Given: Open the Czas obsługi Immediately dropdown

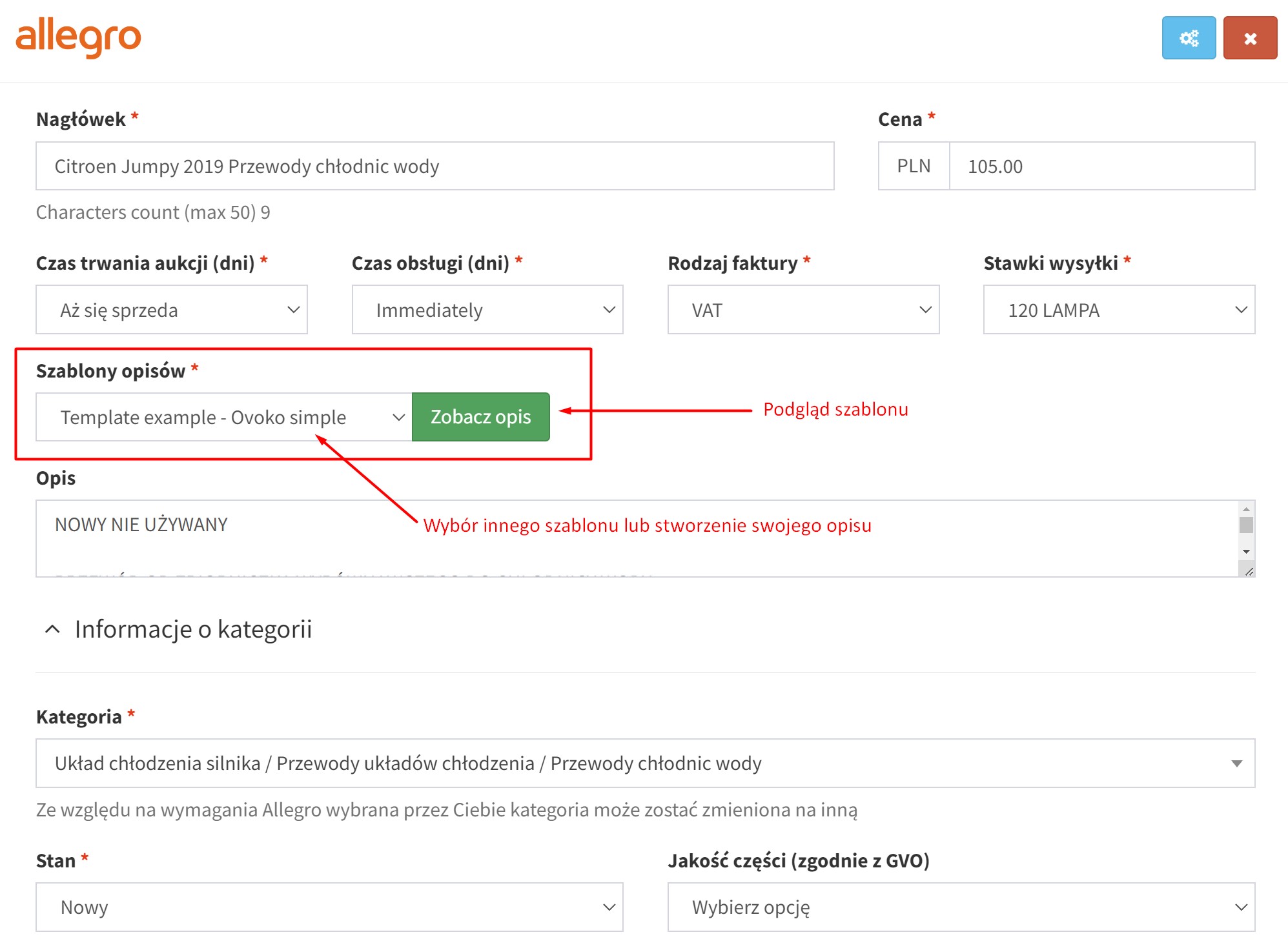Looking at the screenshot, I should point(487,310).
